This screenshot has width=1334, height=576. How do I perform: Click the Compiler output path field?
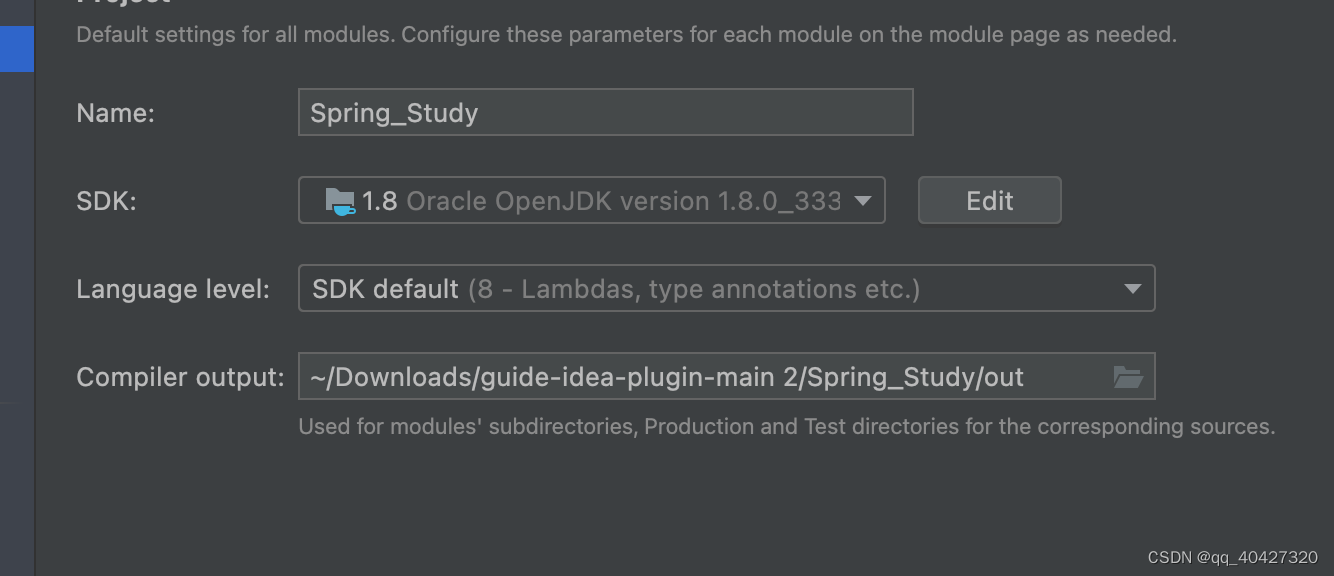click(727, 376)
